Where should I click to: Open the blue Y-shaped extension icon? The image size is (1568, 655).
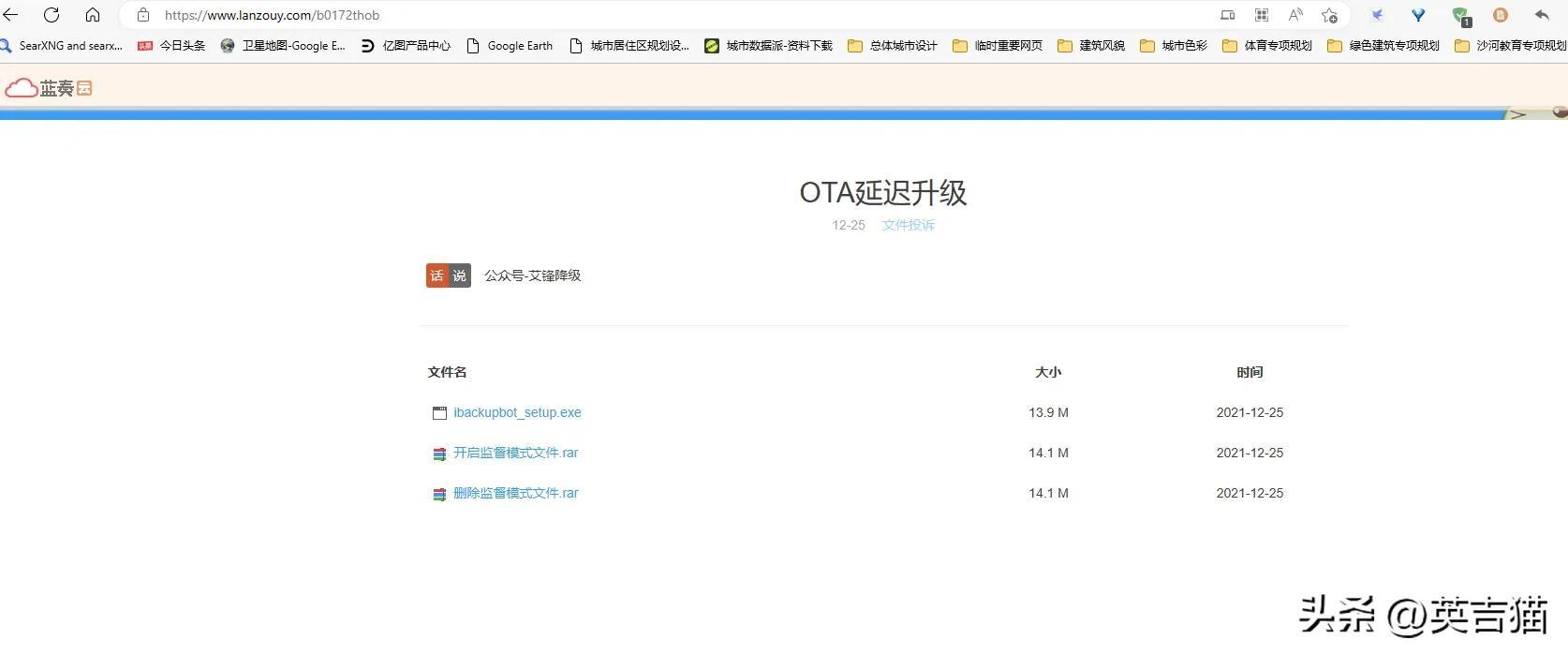click(1418, 15)
